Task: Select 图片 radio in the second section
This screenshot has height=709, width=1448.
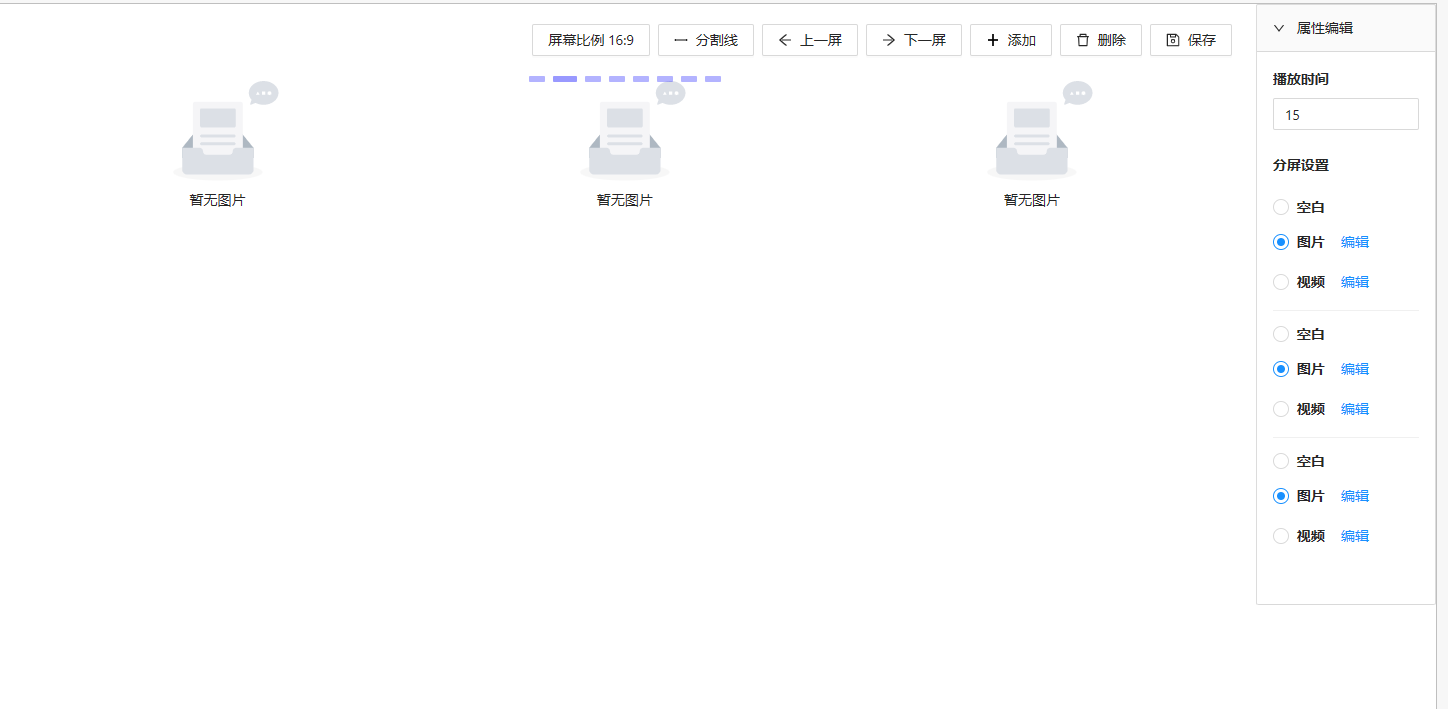Action: 1281,368
